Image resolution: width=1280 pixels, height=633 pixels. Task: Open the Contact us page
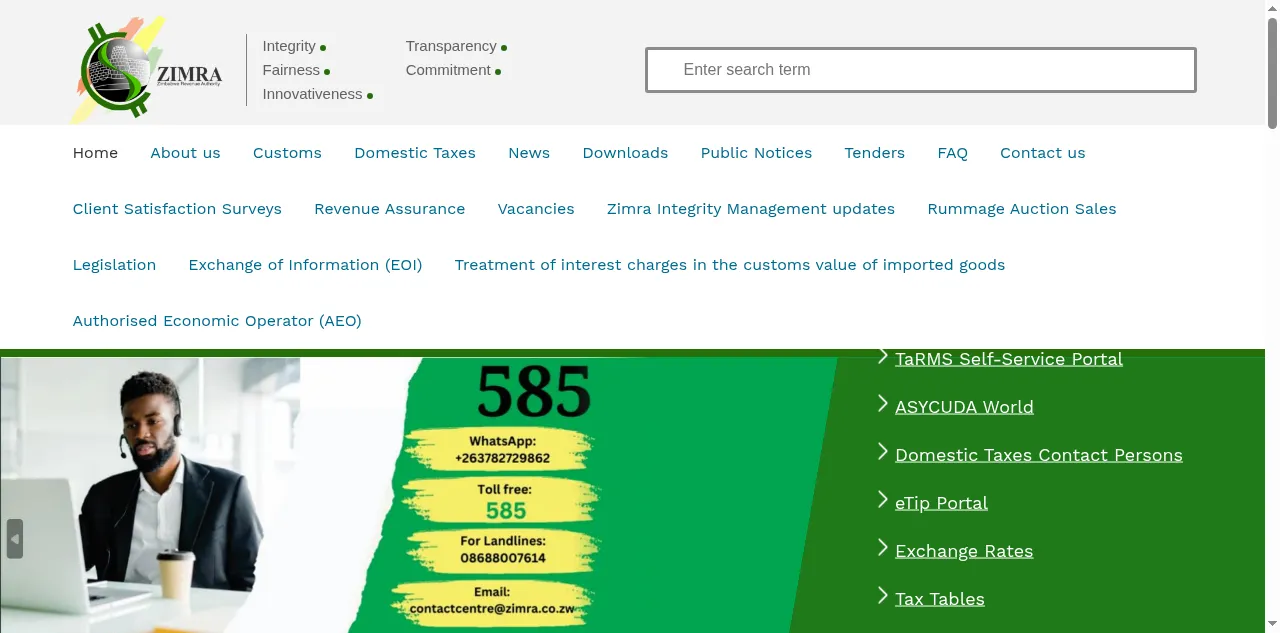[x=1042, y=153]
